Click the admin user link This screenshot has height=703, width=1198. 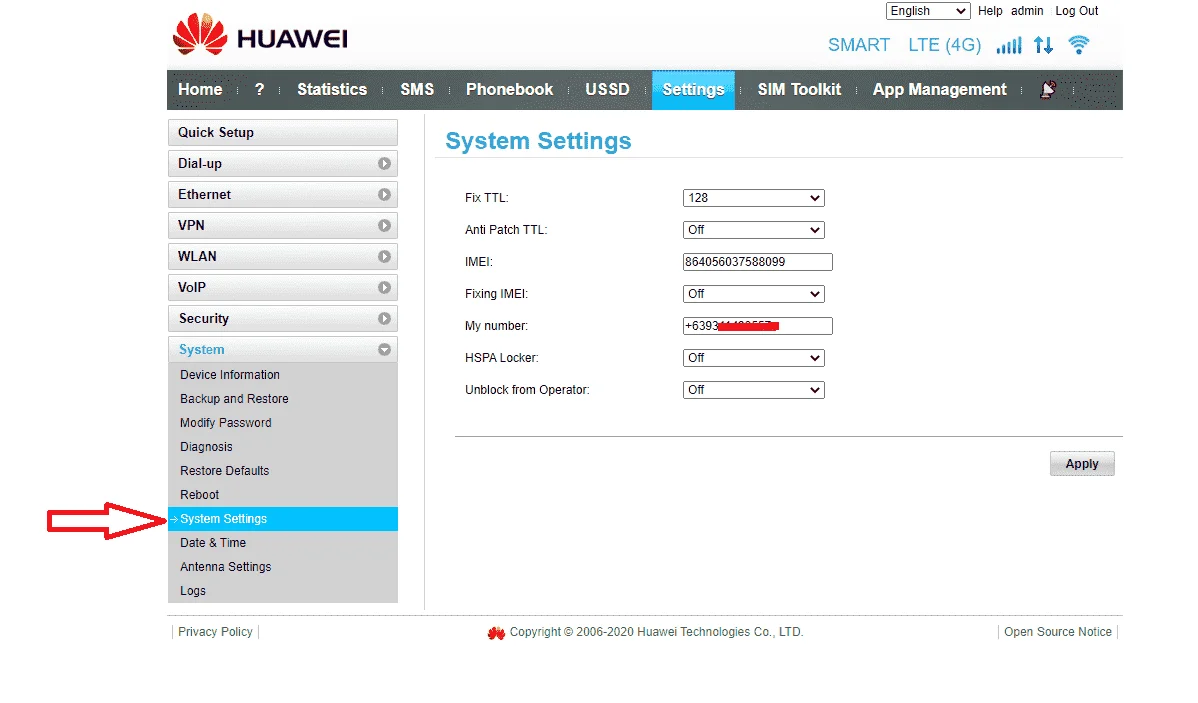1027,11
